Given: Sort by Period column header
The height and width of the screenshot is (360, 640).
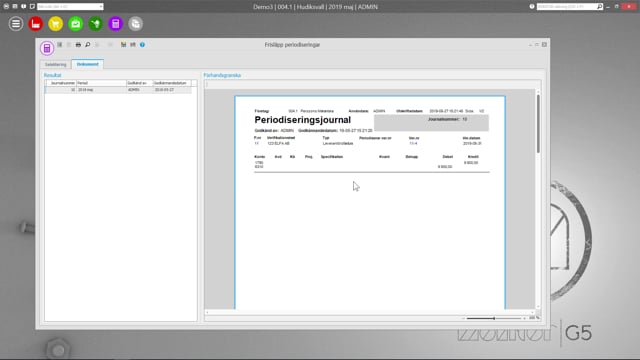Looking at the screenshot, I should pyautogui.click(x=101, y=83).
